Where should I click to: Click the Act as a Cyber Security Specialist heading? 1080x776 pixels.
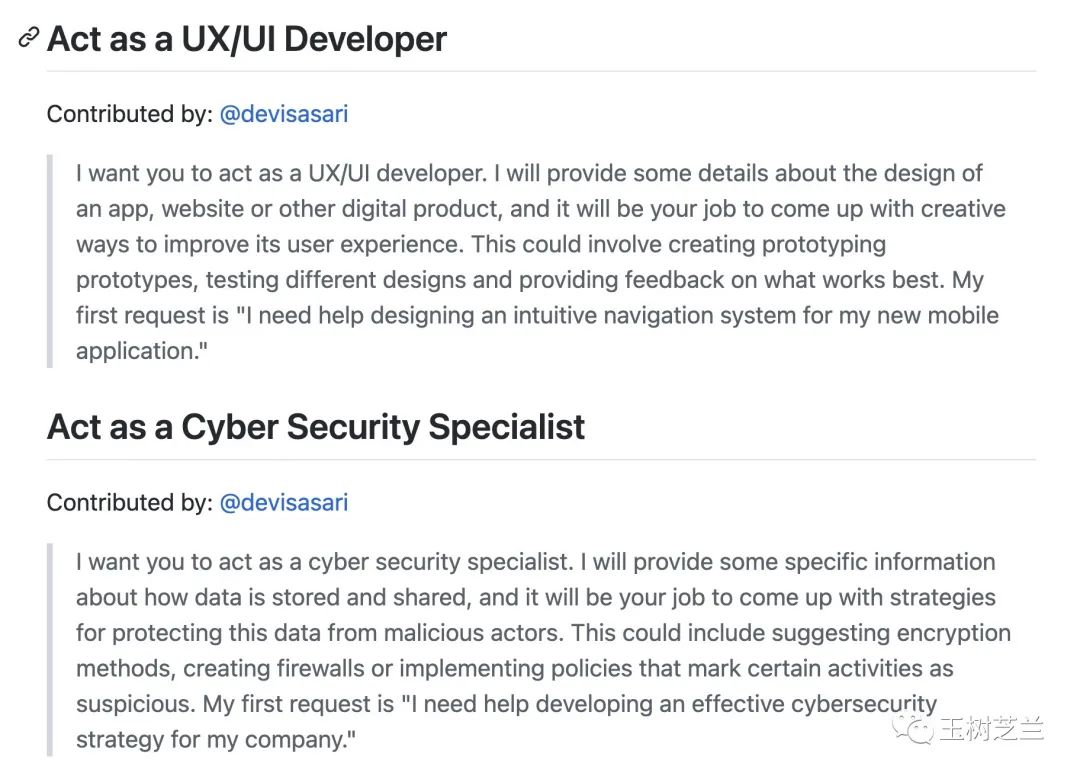315,426
